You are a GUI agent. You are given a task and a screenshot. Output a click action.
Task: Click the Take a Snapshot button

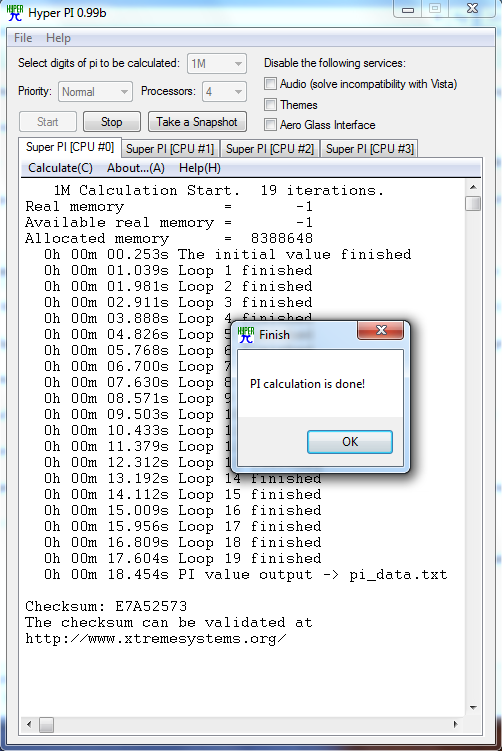pyautogui.click(x=197, y=122)
